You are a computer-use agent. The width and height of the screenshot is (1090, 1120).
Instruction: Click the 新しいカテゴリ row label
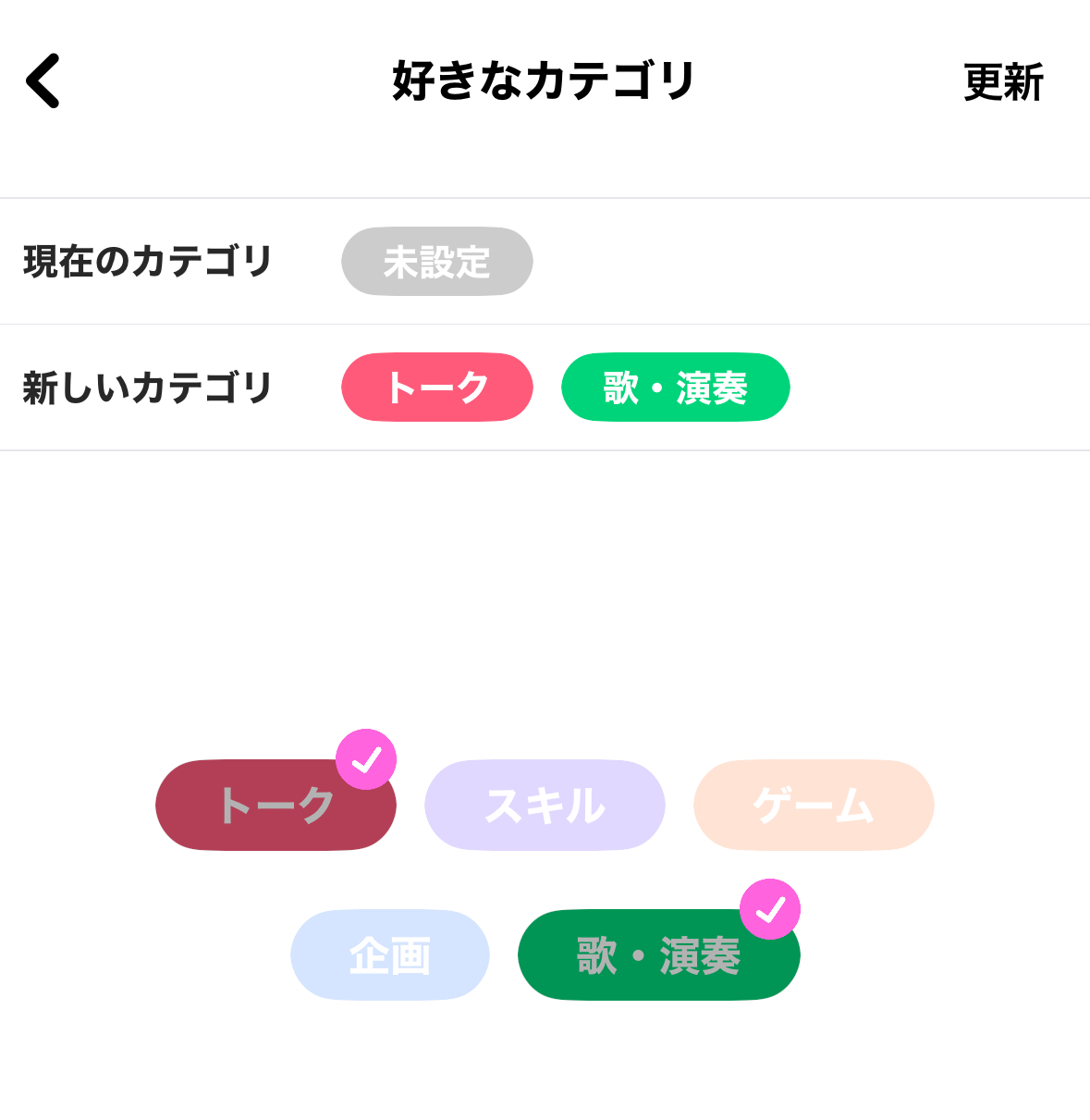click(148, 388)
